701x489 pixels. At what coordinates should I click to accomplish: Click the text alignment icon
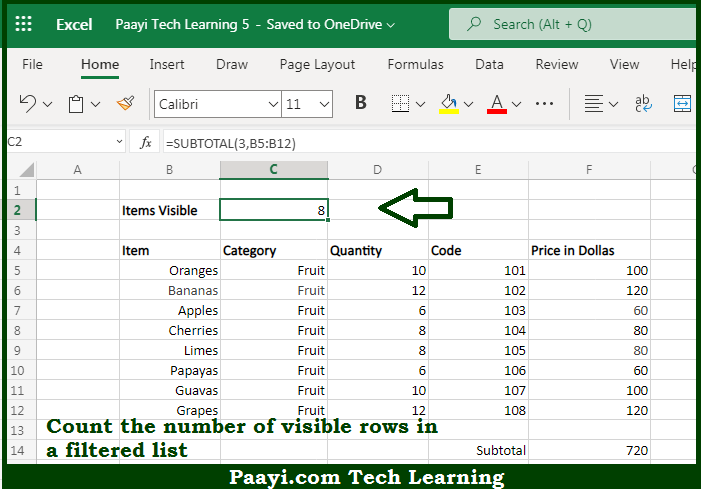click(x=594, y=104)
